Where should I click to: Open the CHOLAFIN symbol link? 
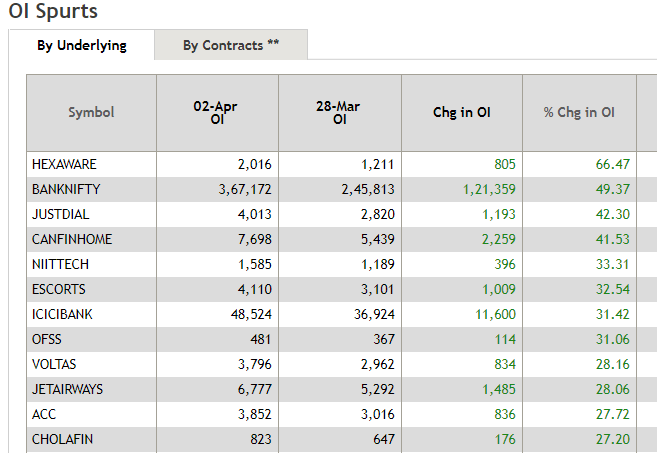pyautogui.click(x=62, y=439)
